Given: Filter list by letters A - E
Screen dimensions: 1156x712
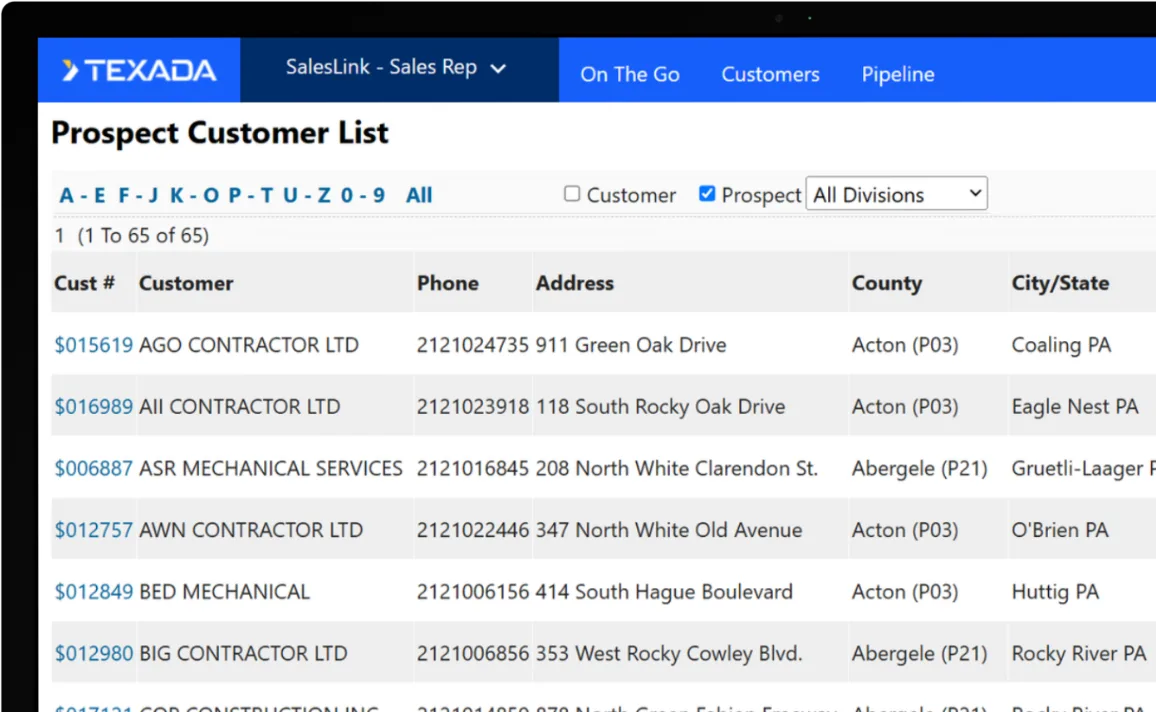Looking at the screenshot, I should point(82,195).
